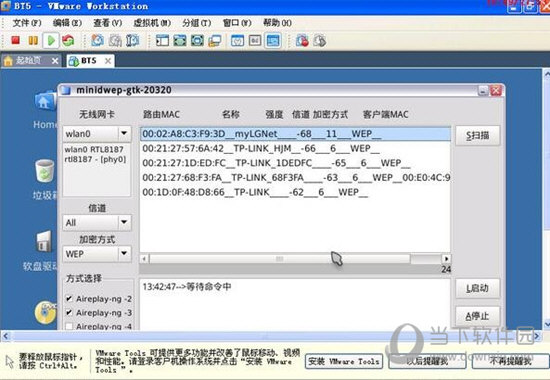The width and height of the screenshot is (550, 380).
Task: Open the 编辑(E) menu
Action: [67, 23]
